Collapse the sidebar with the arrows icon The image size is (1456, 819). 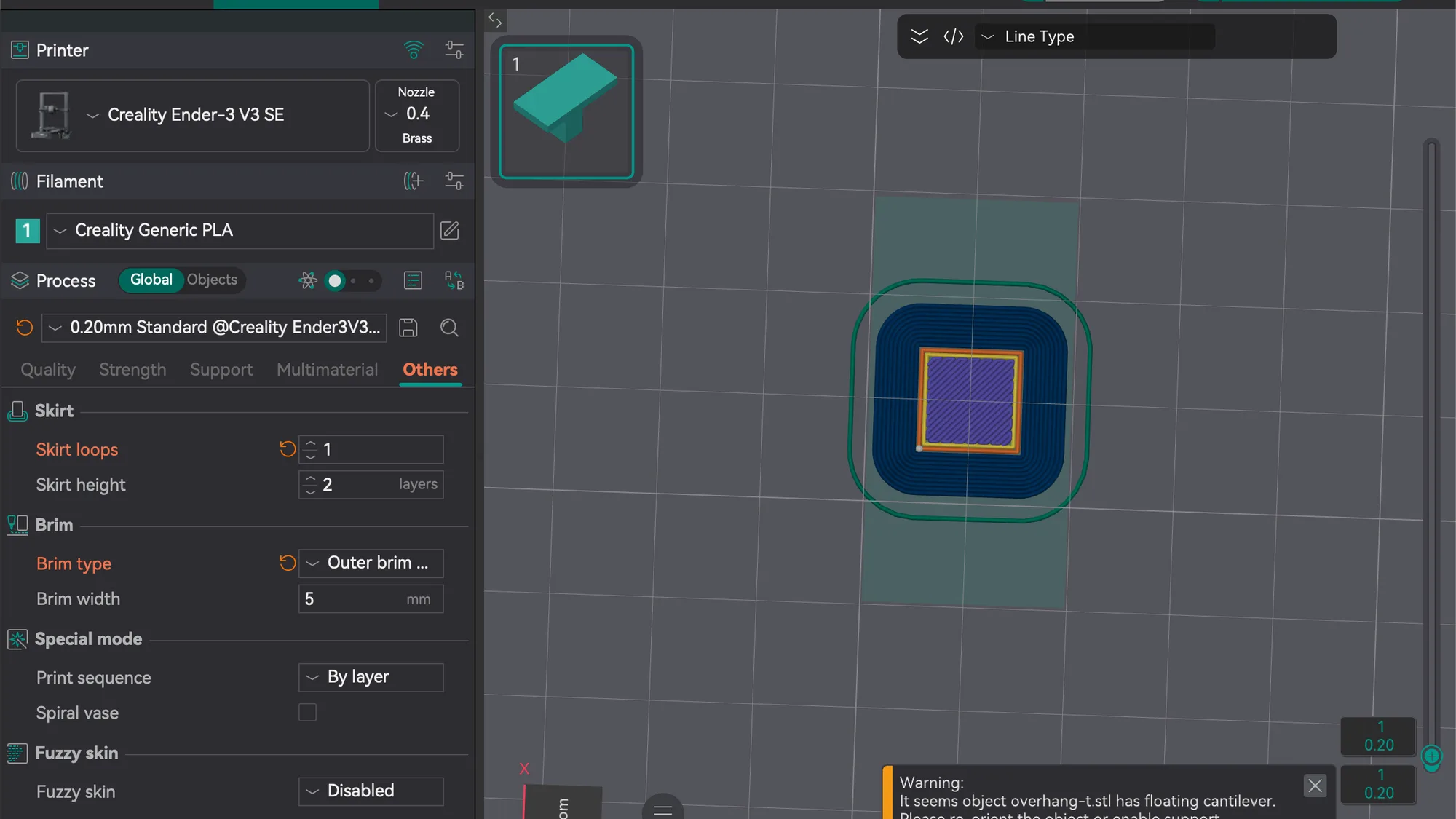point(495,20)
